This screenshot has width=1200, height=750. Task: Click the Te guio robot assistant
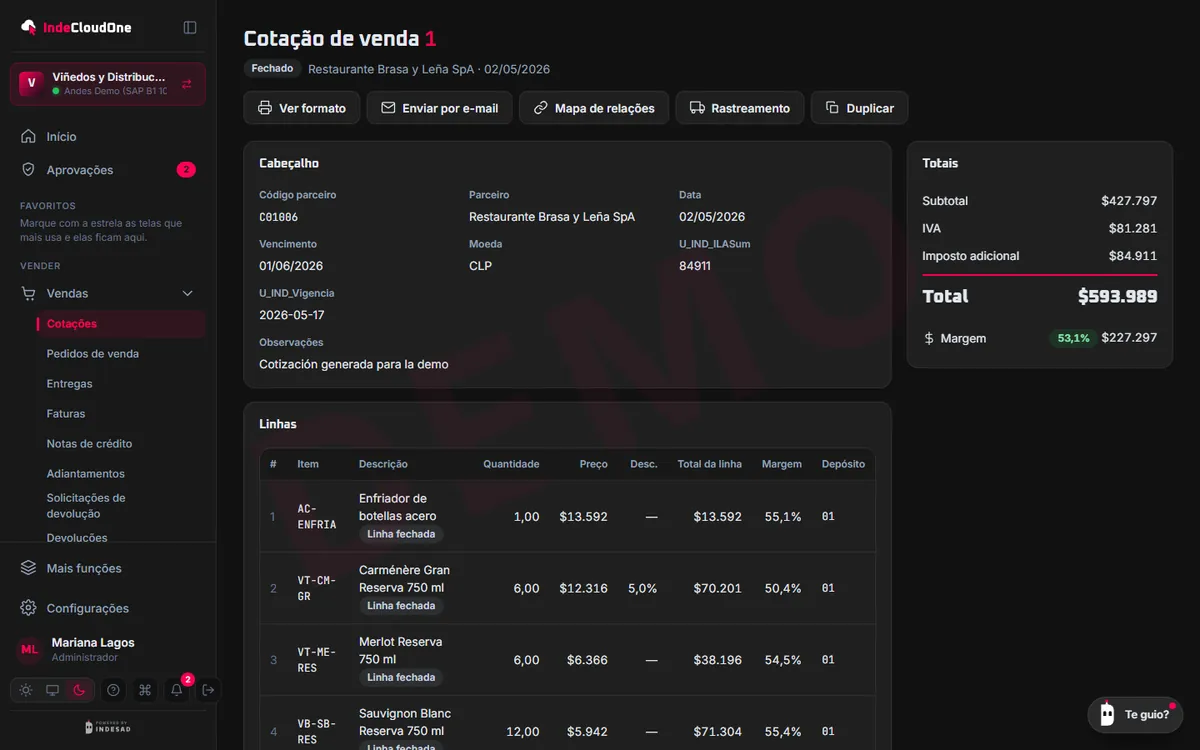[1134, 714]
